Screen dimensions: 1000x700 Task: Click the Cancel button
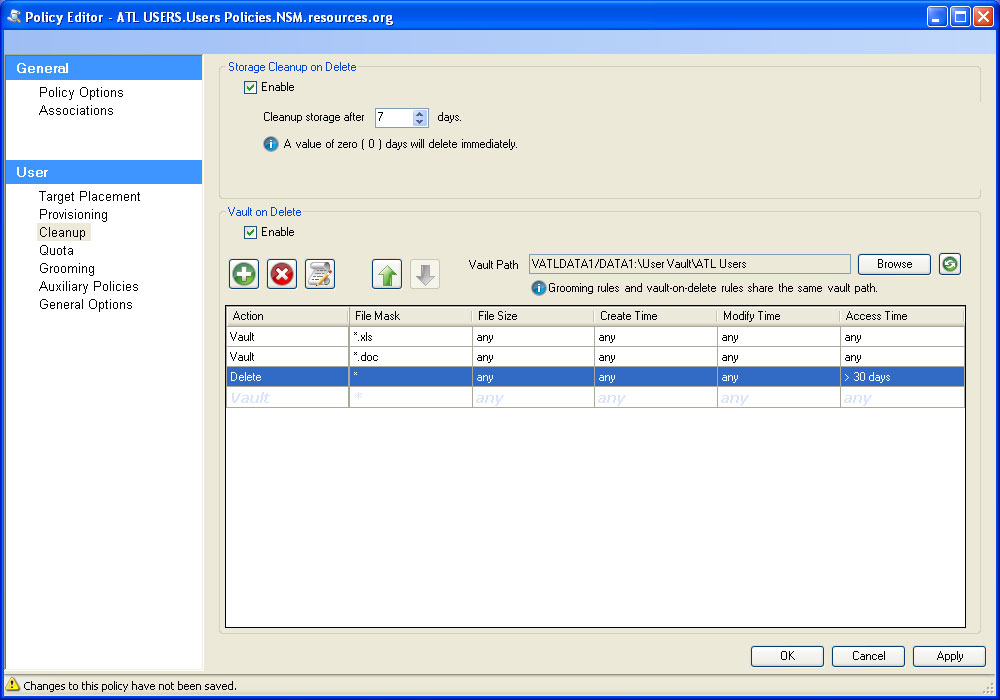click(868, 656)
